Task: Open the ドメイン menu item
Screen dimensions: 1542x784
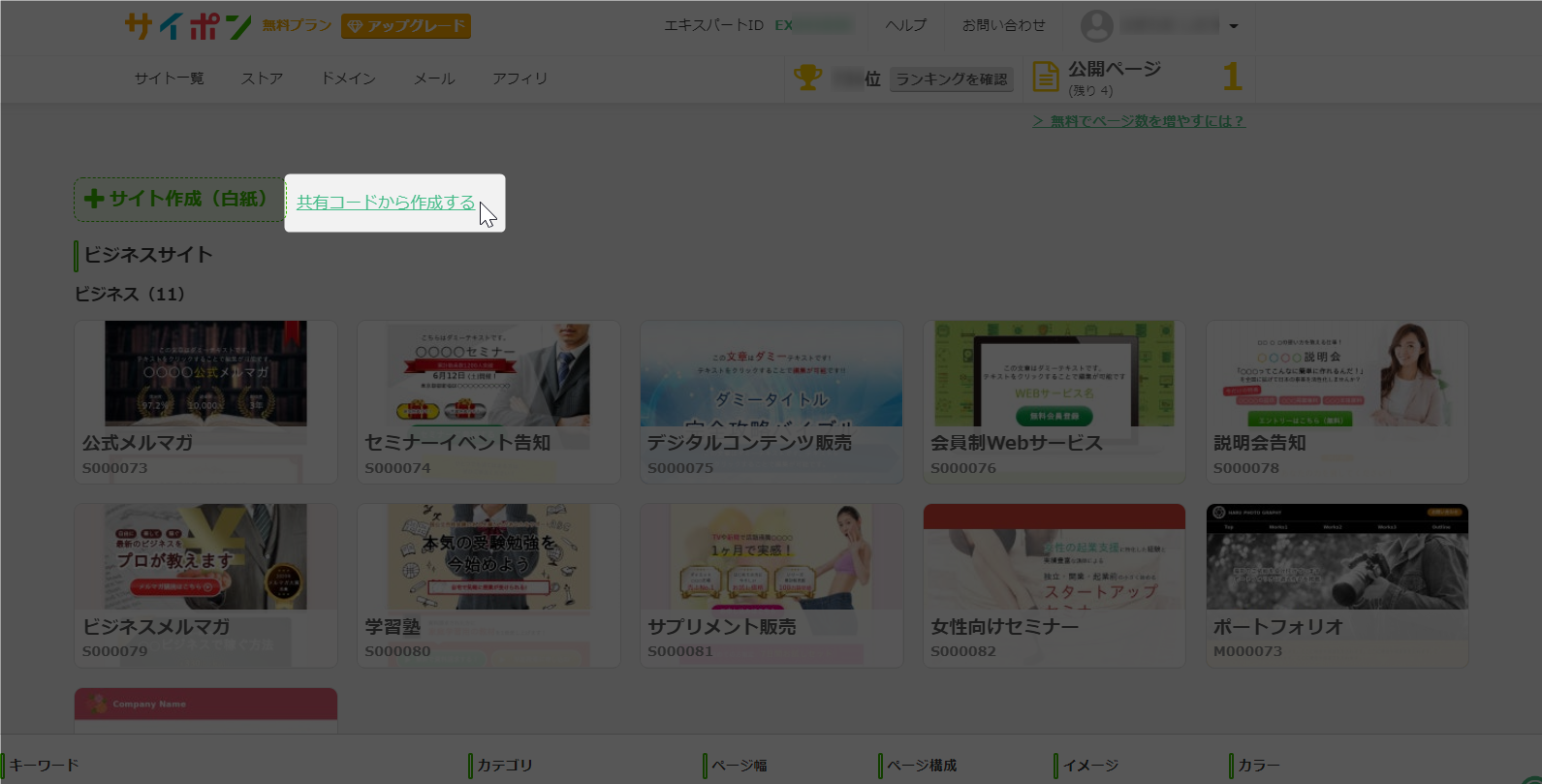Action: [x=349, y=78]
